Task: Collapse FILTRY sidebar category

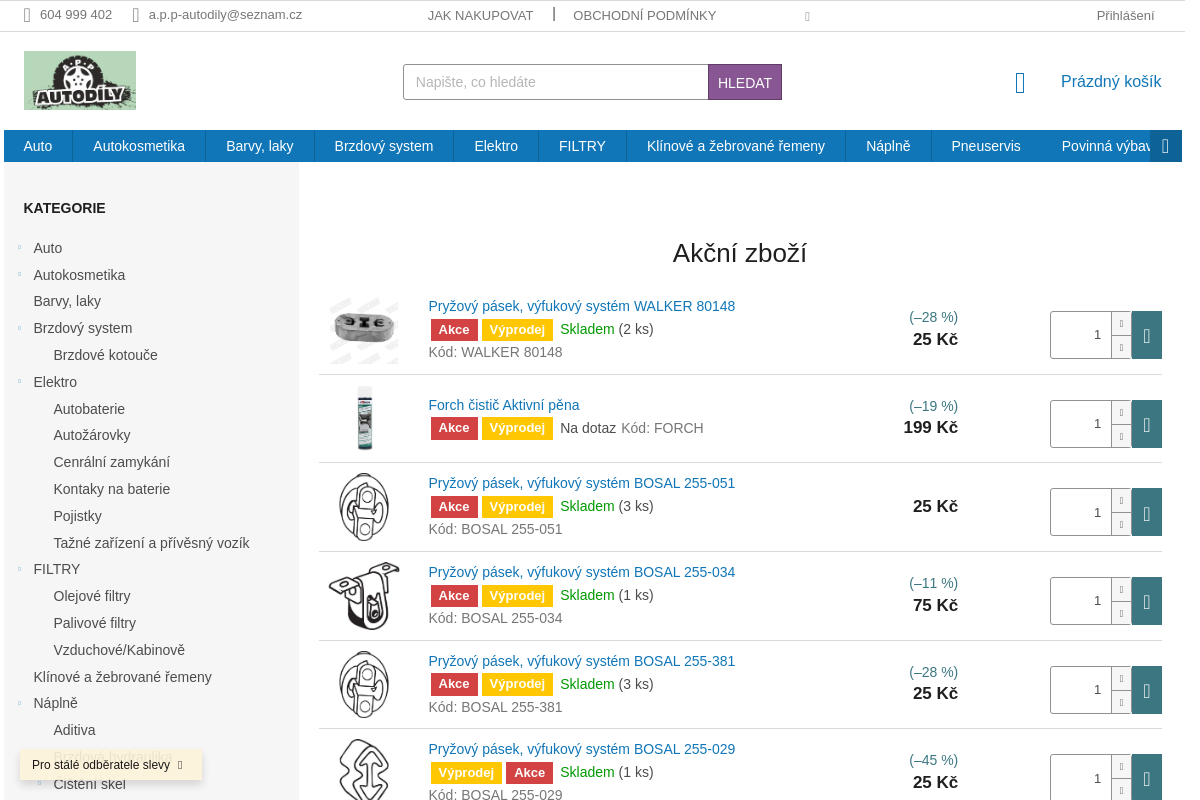Action: coord(19,569)
